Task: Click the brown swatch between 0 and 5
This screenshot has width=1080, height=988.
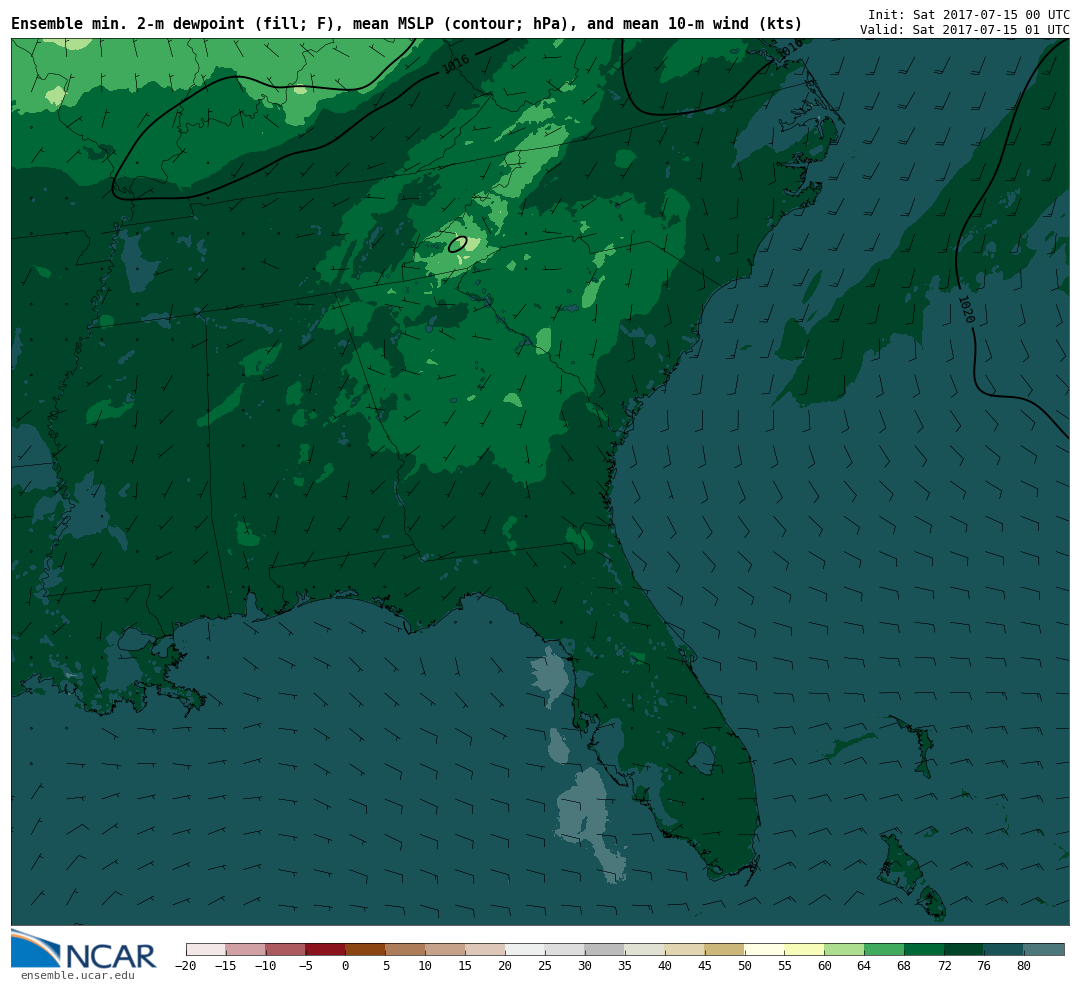Action: pyautogui.click(x=366, y=949)
